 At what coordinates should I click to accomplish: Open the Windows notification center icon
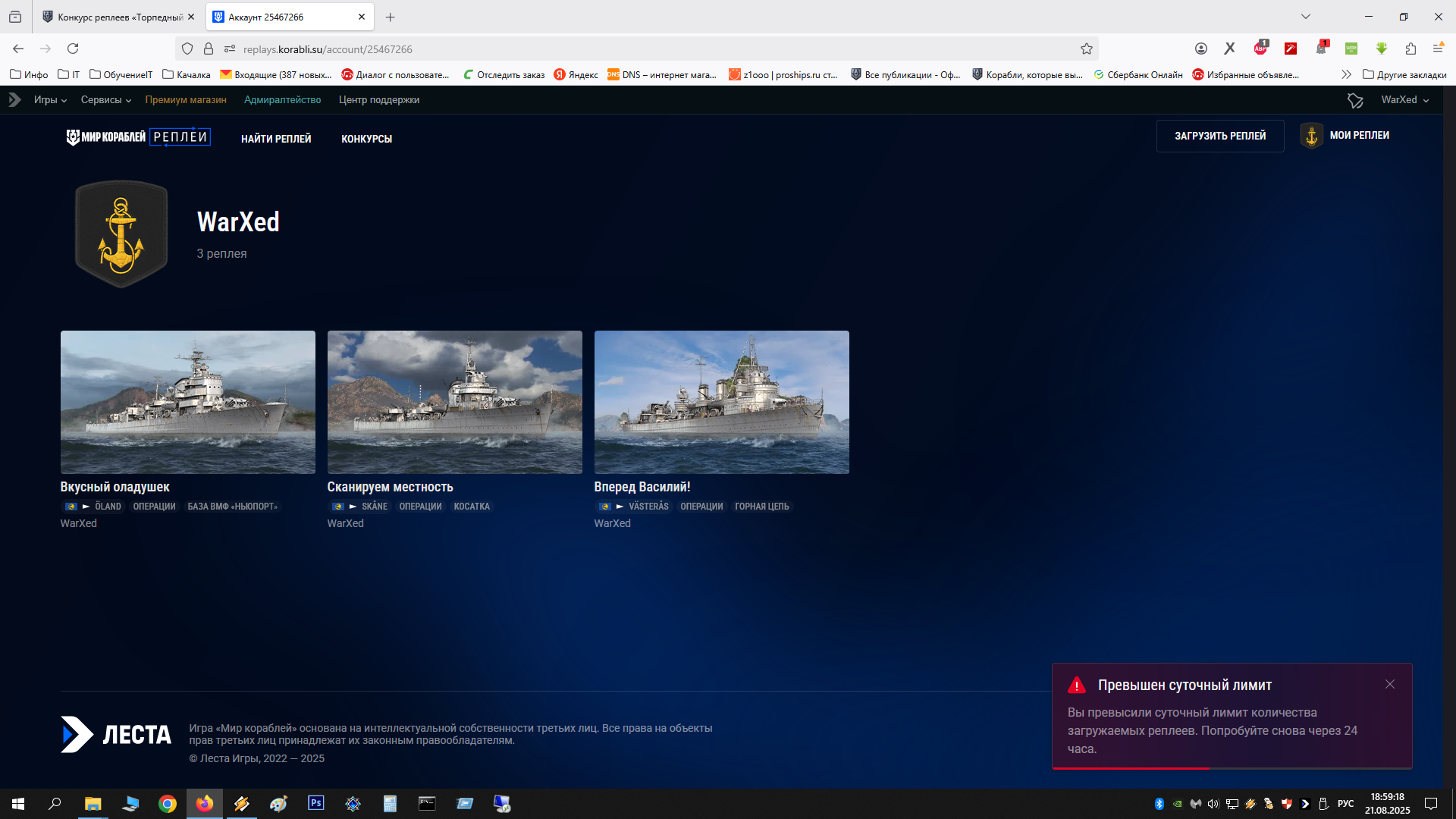pos(1430,804)
